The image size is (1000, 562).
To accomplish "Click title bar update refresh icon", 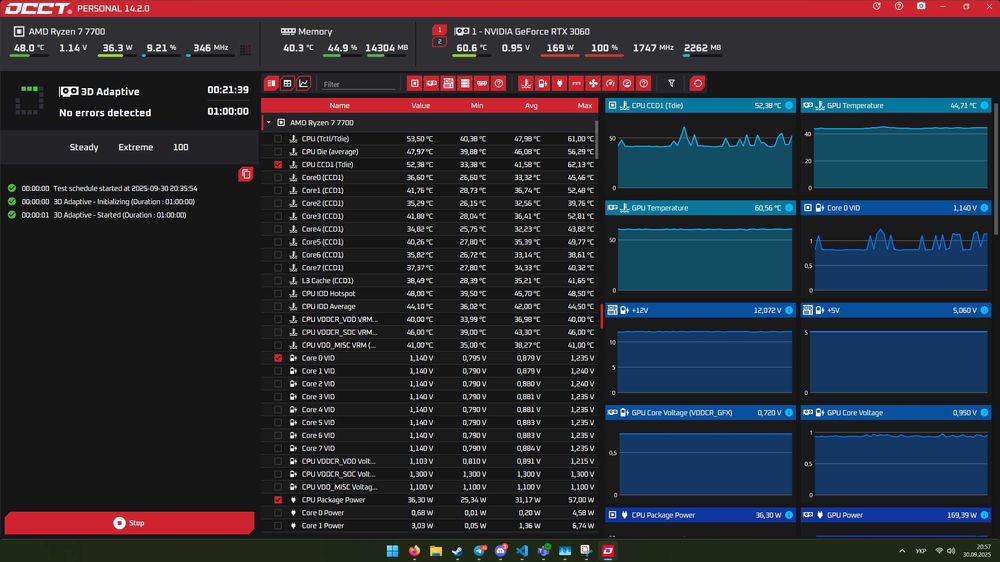I will [x=877, y=6].
